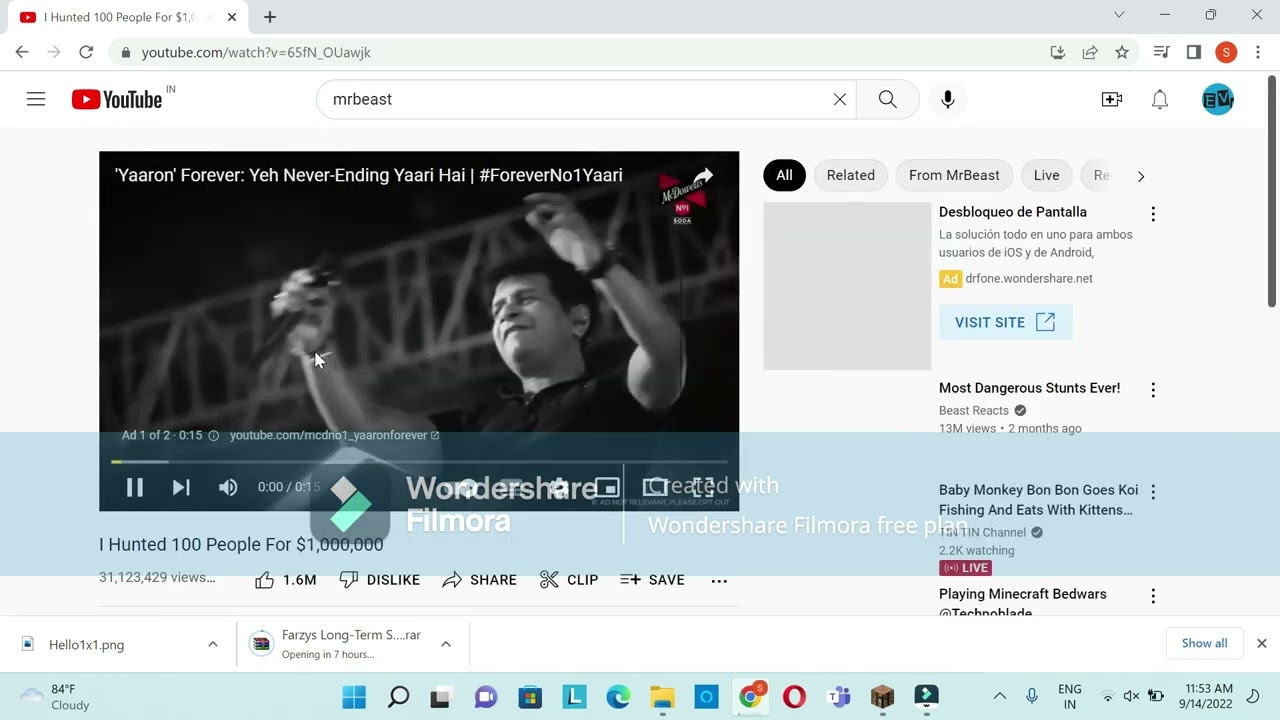Launch Opera from taskbar
The height and width of the screenshot is (720, 1280).
click(x=794, y=697)
